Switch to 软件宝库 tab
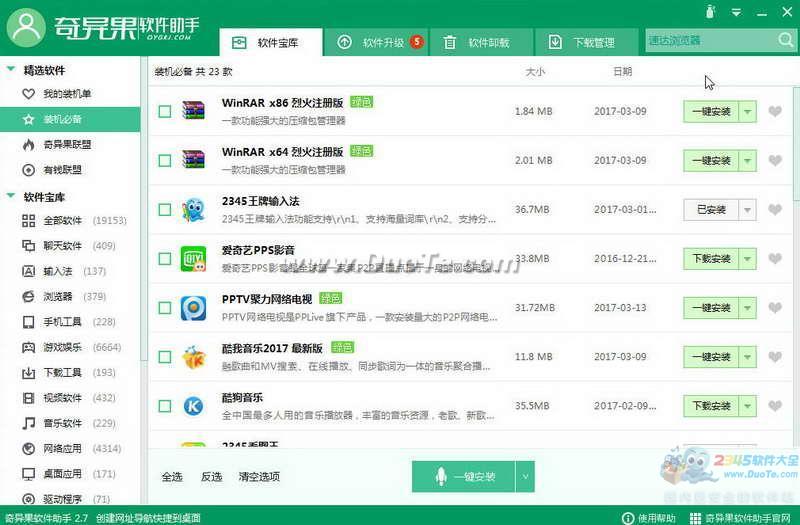800x525 pixels. click(271, 42)
